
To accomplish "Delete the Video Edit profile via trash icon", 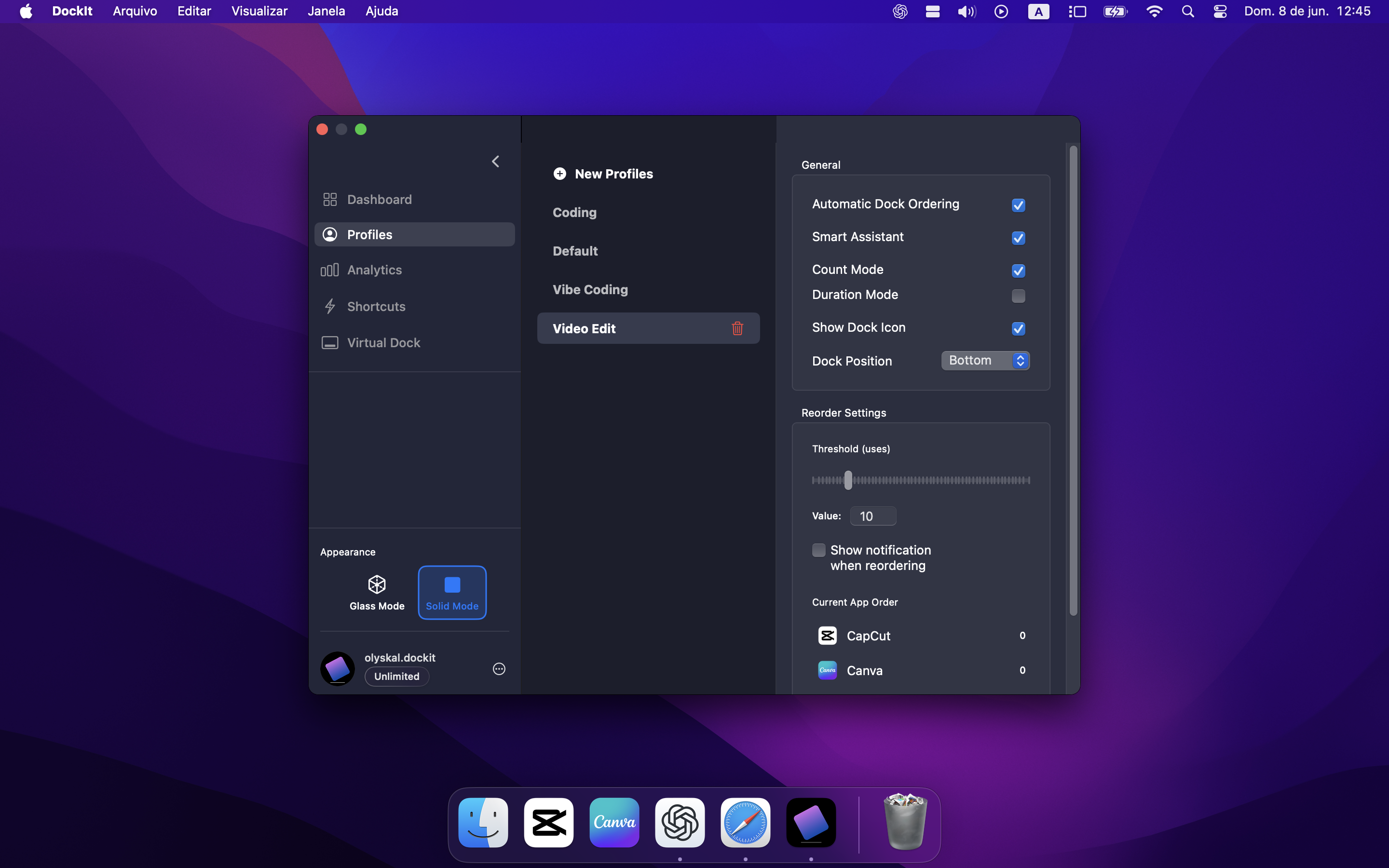I will click(737, 328).
